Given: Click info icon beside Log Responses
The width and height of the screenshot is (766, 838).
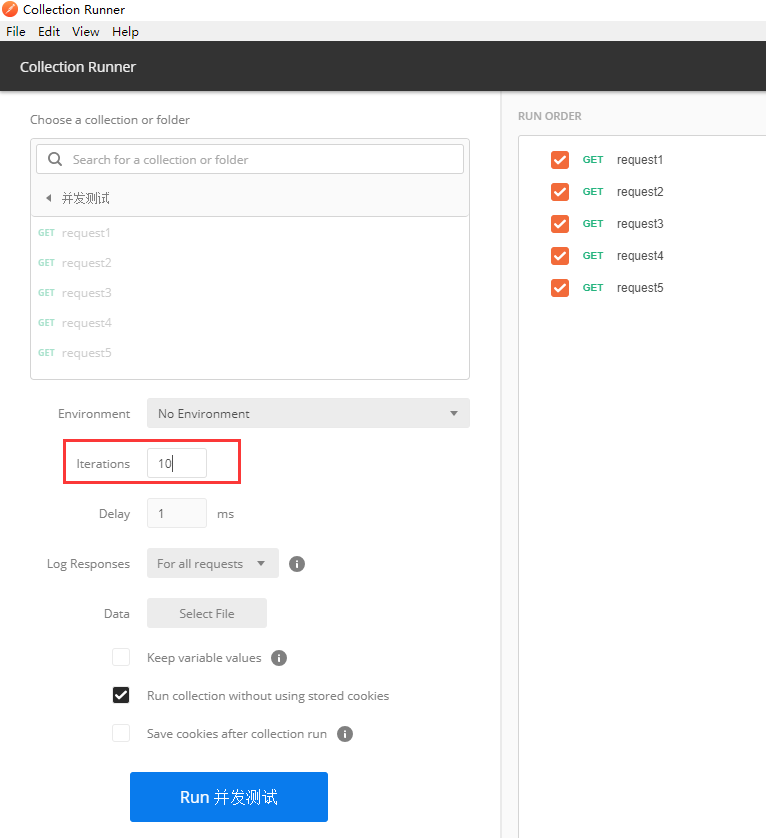Looking at the screenshot, I should click(297, 564).
